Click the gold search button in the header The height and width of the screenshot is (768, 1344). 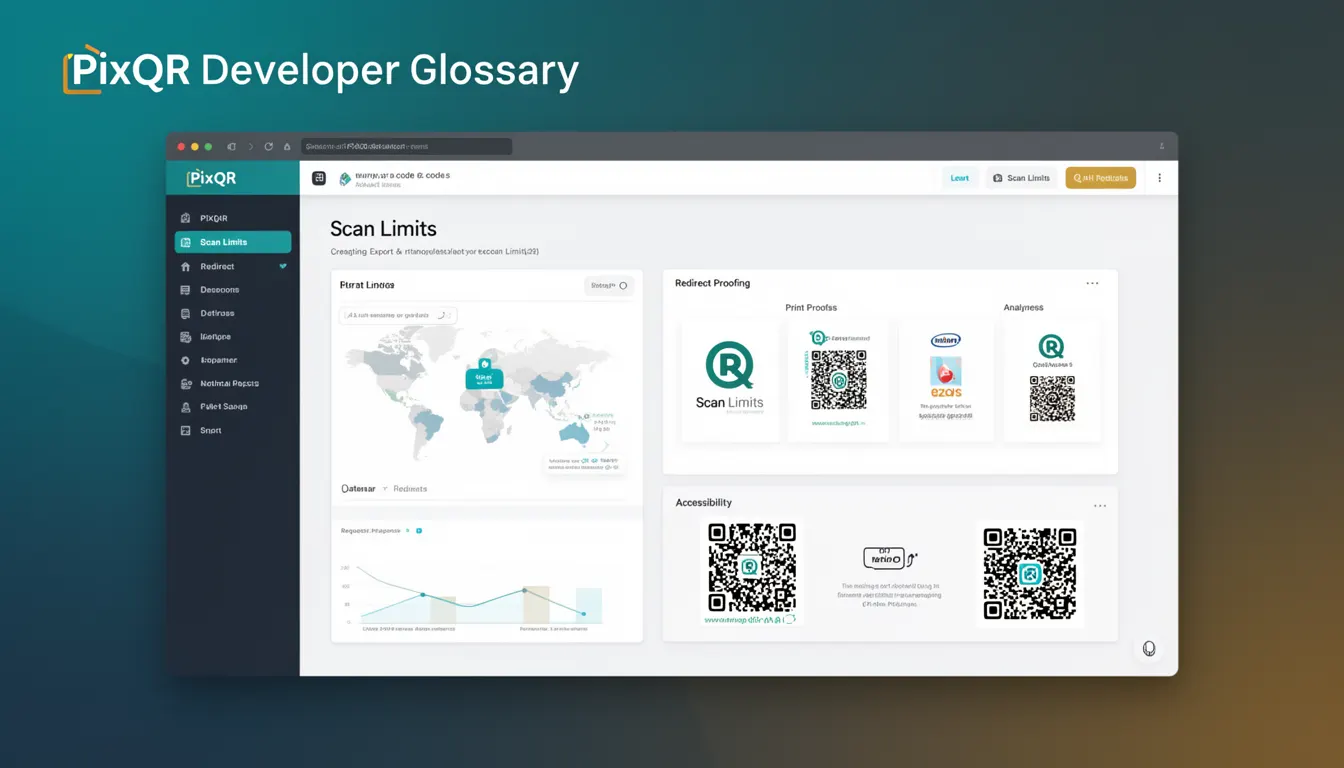(1100, 178)
